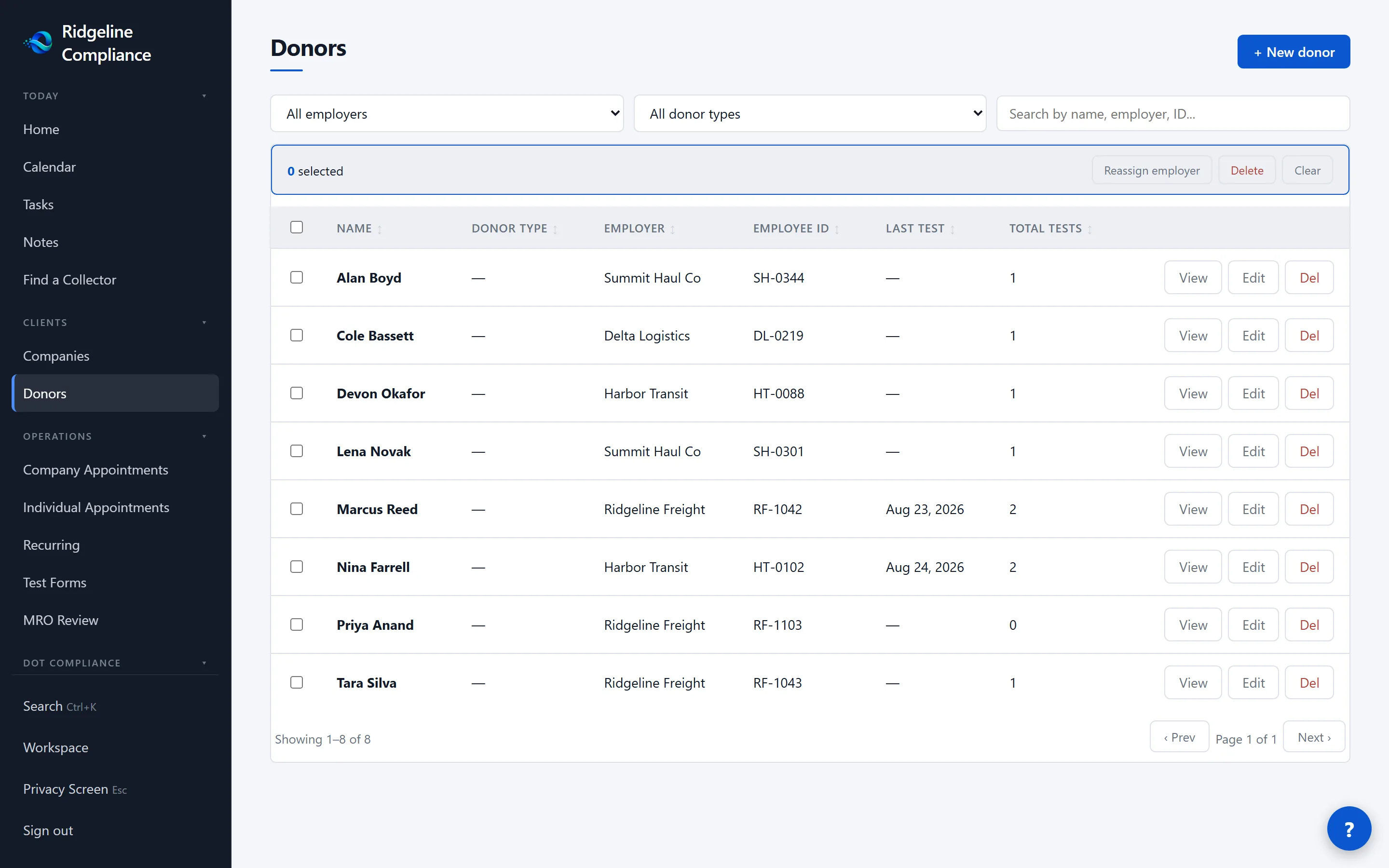The width and height of the screenshot is (1389, 868).
Task: Open Search Ctrl+K in sidebar
Action: click(x=115, y=706)
